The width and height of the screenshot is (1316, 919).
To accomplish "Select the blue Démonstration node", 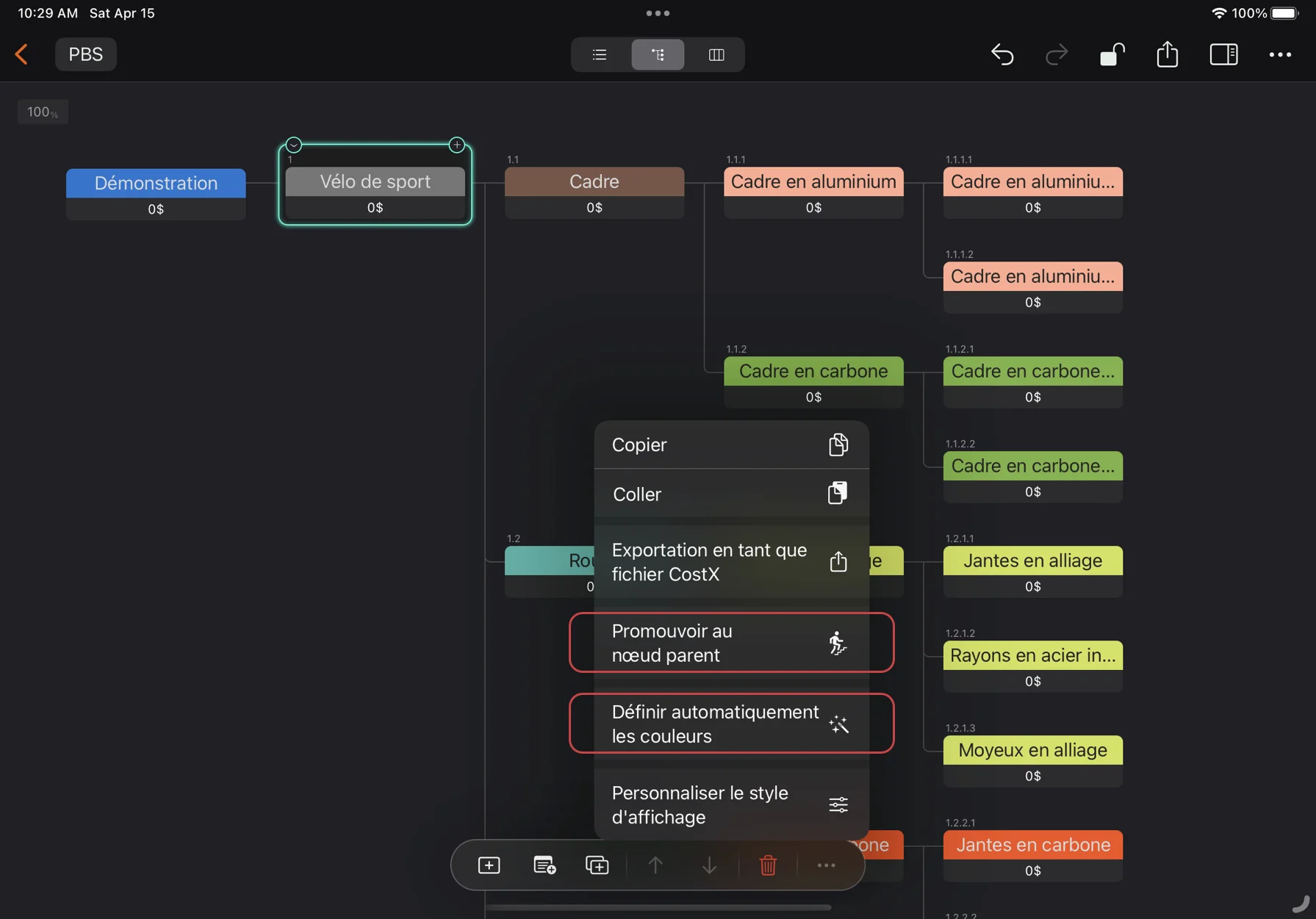I will click(156, 184).
